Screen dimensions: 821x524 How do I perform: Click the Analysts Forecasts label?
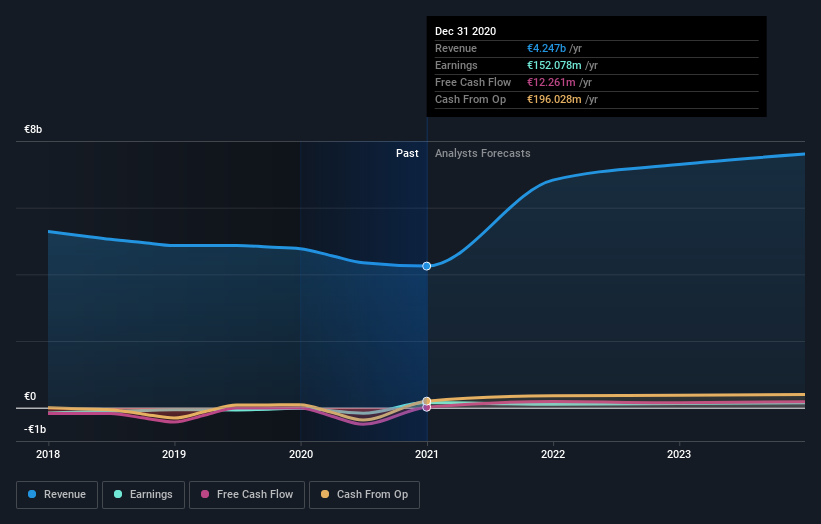pos(482,153)
